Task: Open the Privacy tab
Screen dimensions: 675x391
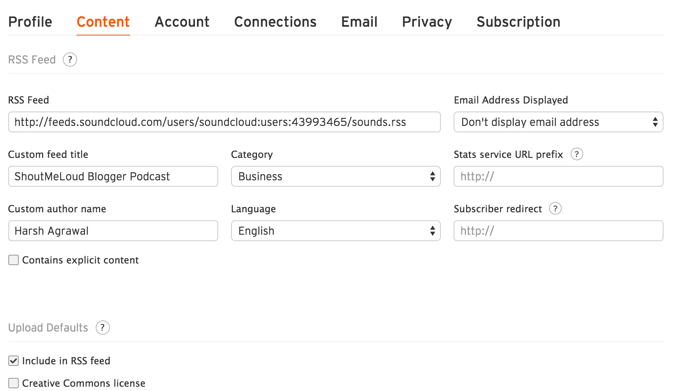Action: pyautogui.click(x=427, y=22)
